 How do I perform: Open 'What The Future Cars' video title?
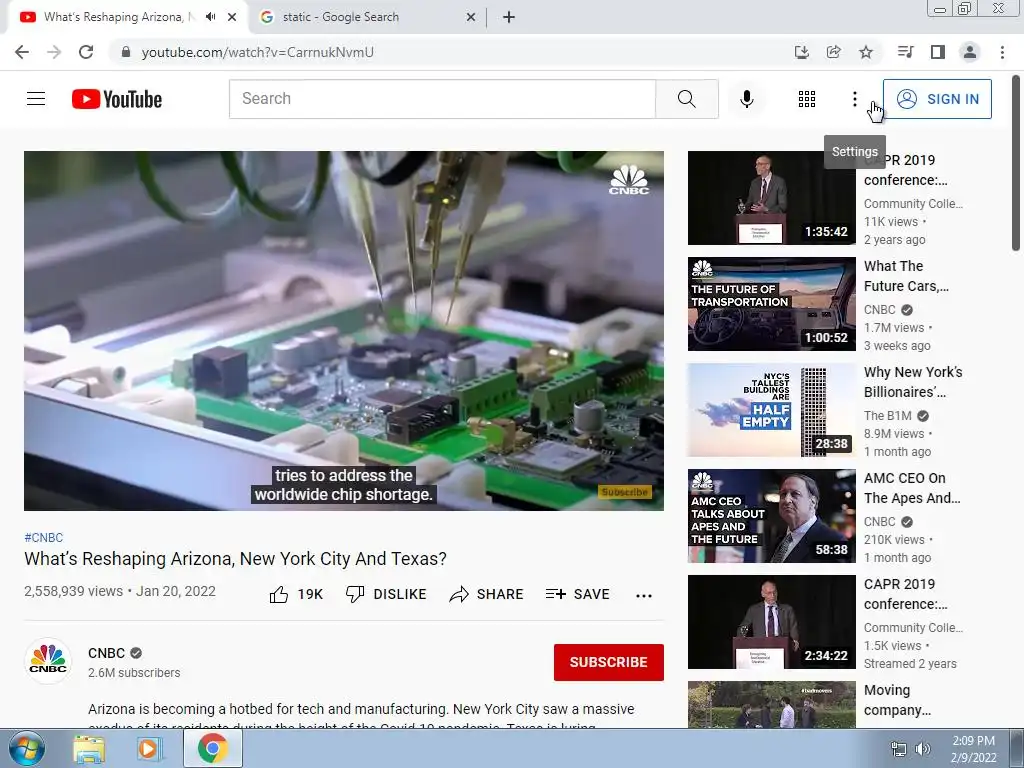click(x=906, y=276)
